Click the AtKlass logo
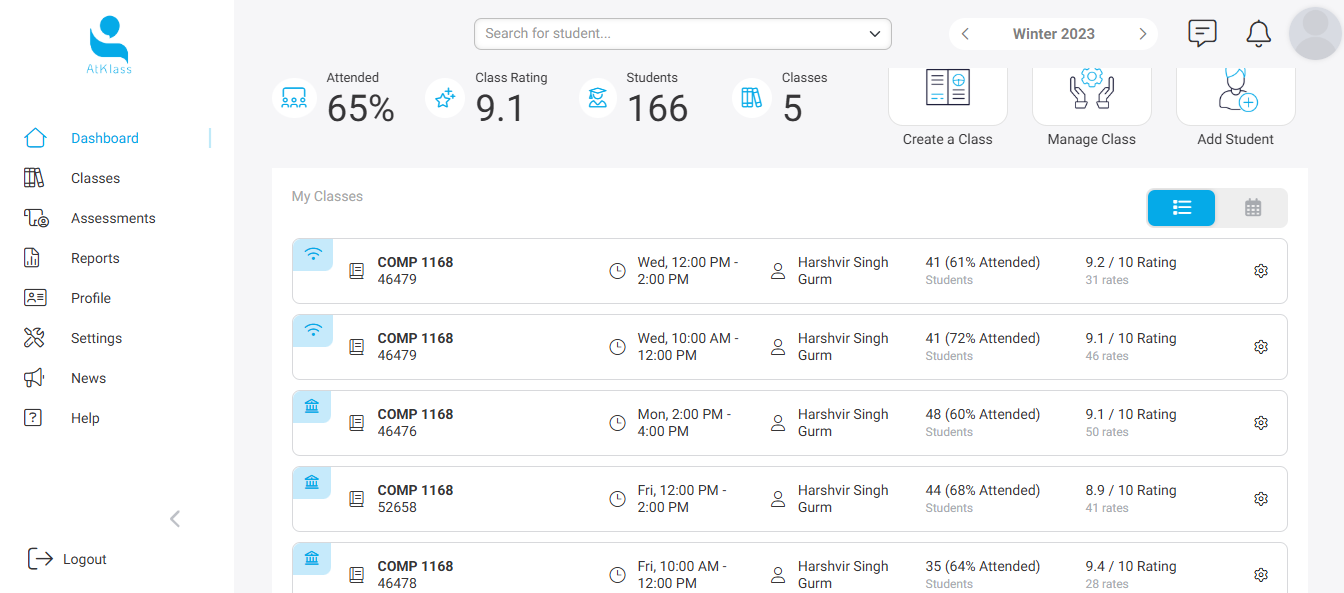Viewport: 1344px width, 593px height. point(109,45)
